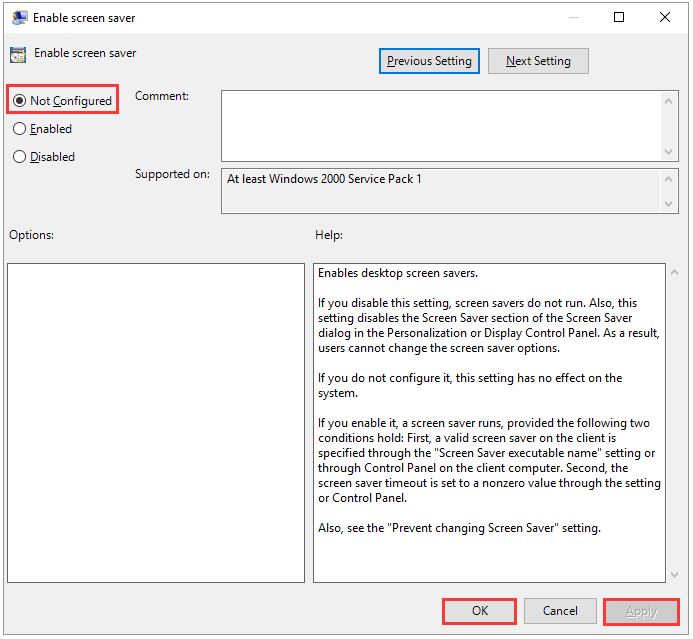Click the 'Enables desktop screen savers.' help text
Image resolution: width=693 pixels, height=639 pixels.
398,273
